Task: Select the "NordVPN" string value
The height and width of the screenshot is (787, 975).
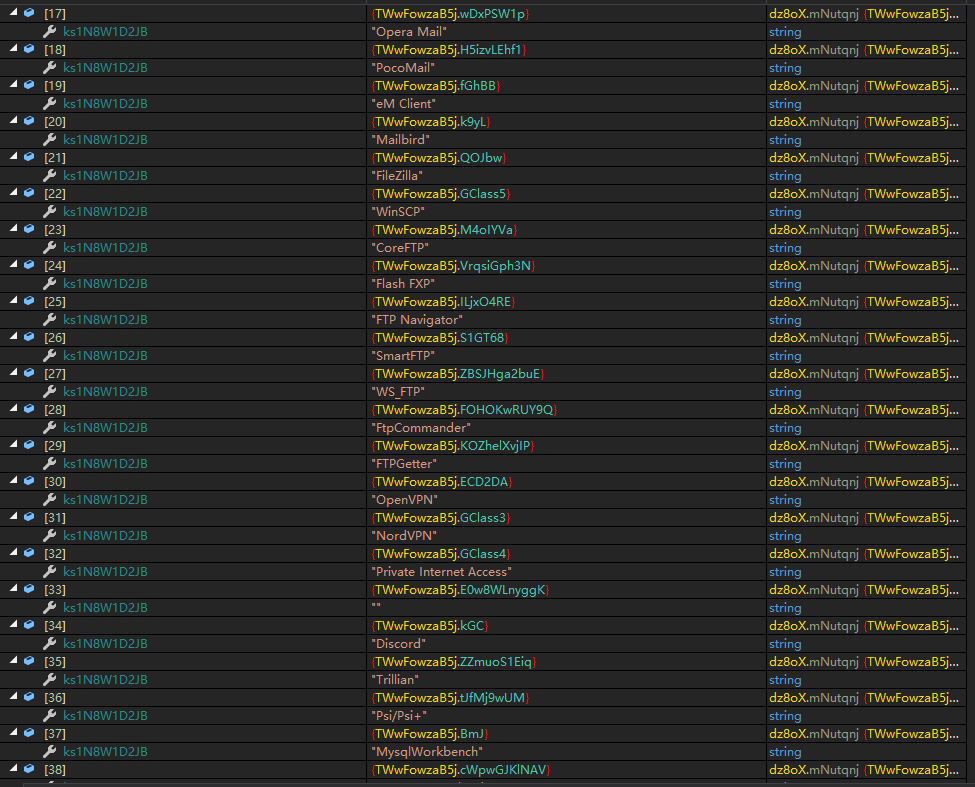Action: [x=404, y=536]
